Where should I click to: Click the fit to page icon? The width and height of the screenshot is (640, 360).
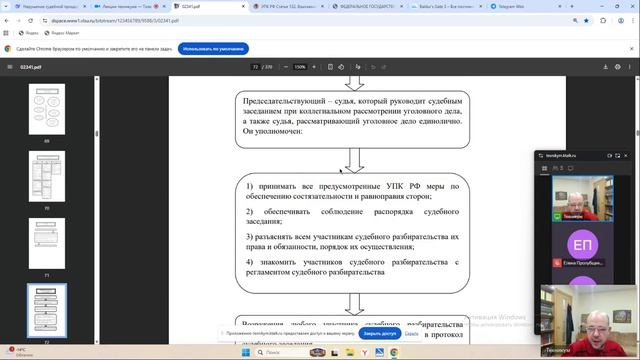point(330,67)
